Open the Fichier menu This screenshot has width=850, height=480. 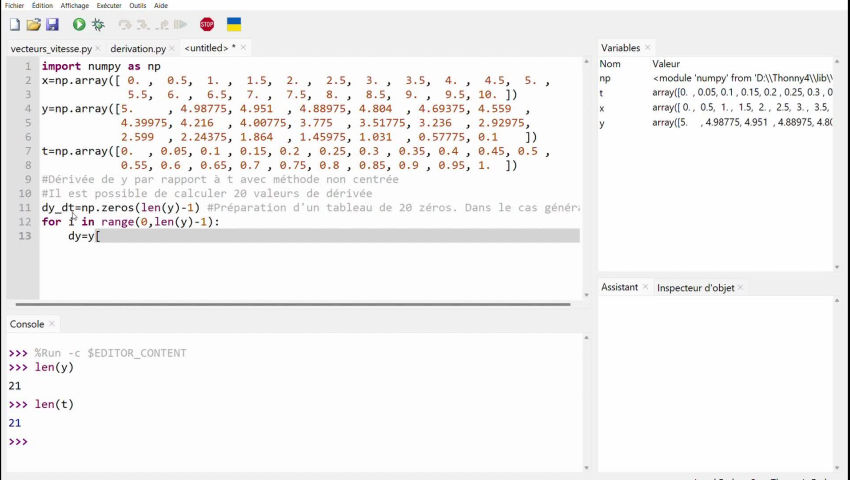pyautogui.click(x=14, y=5)
